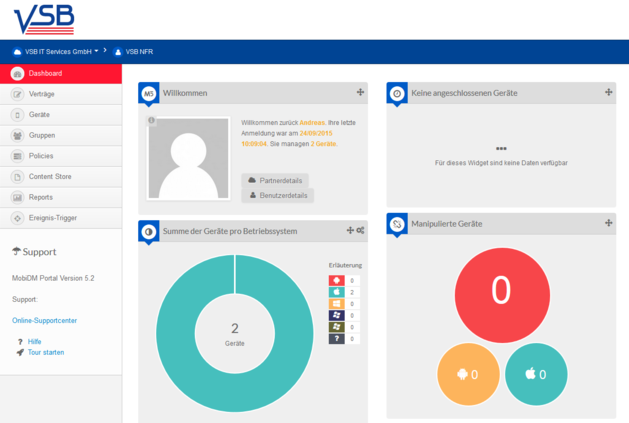Open the Hilfe link
The image size is (629, 423).
click(x=34, y=342)
